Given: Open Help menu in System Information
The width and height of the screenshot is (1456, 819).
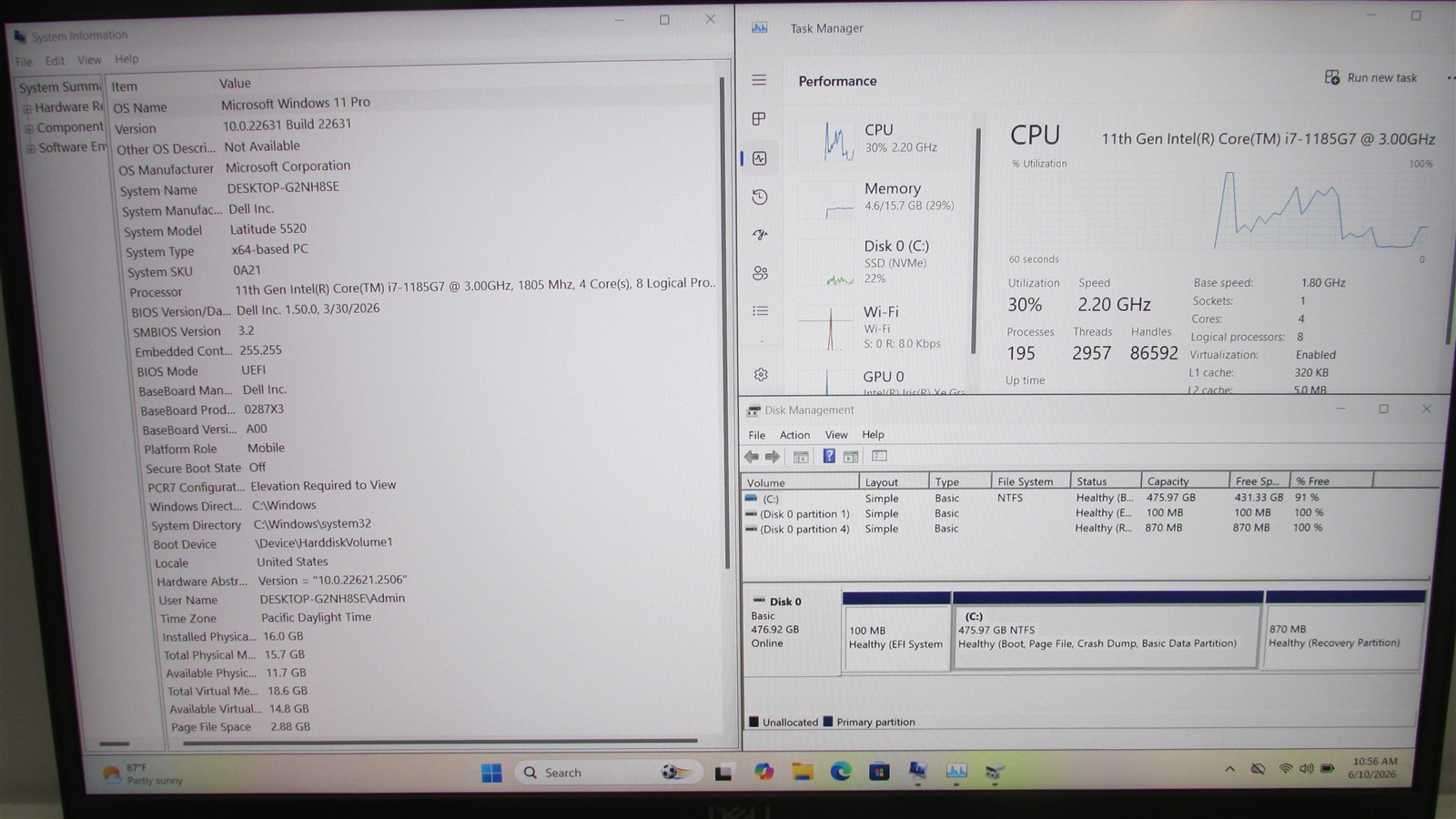Looking at the screenshot, I should (x=126, y=59).
